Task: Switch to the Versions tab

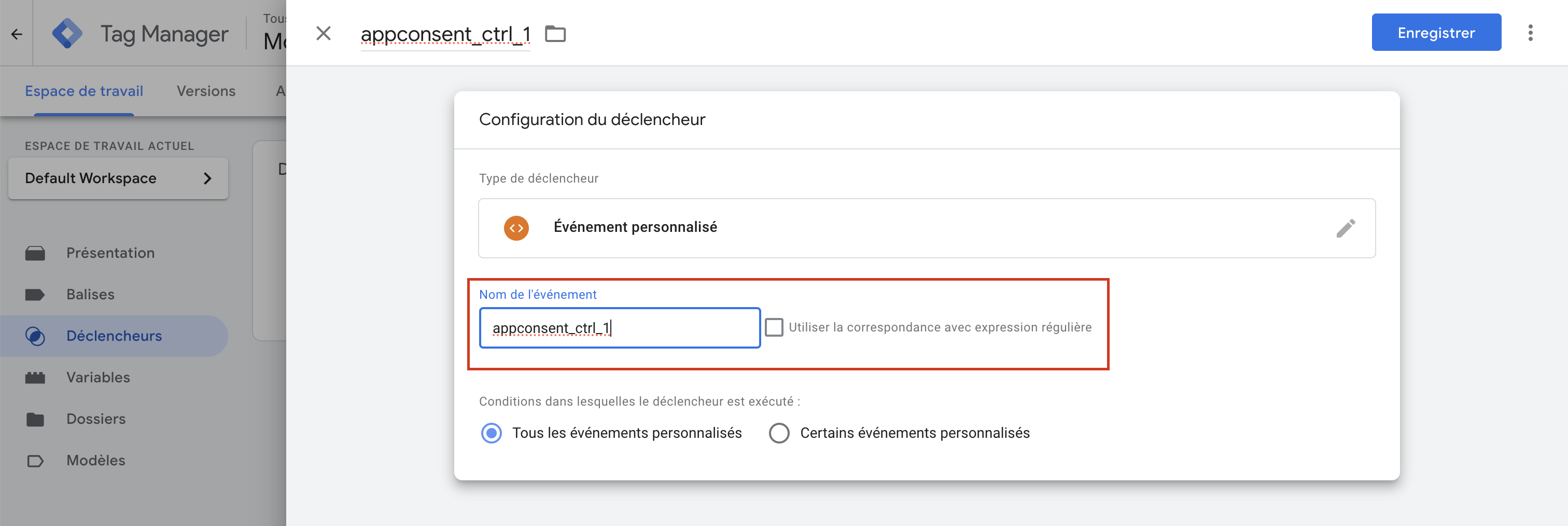Action: (x=206, y=91)
